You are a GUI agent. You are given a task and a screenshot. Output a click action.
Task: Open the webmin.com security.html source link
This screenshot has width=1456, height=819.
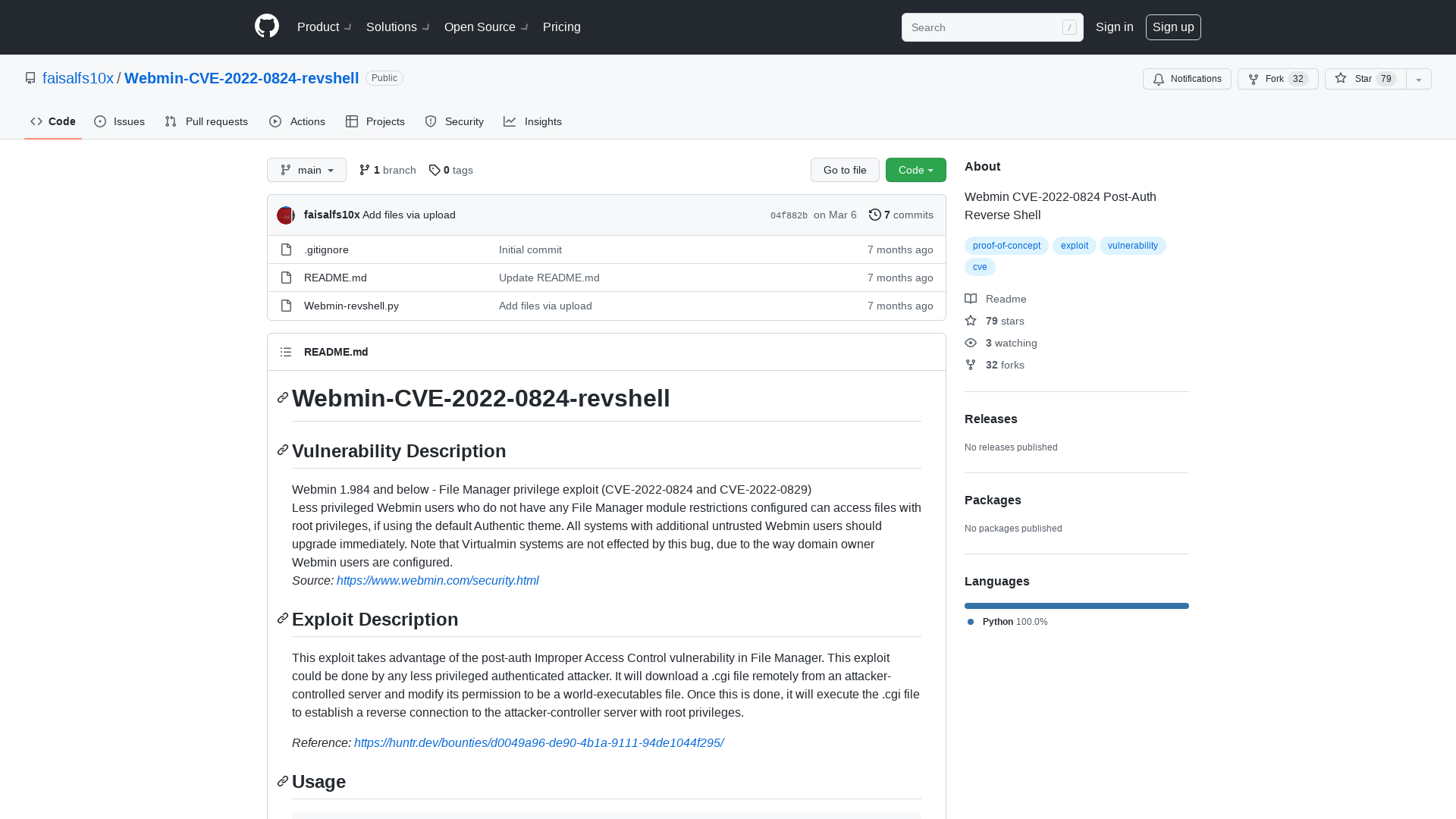[438, 580]
